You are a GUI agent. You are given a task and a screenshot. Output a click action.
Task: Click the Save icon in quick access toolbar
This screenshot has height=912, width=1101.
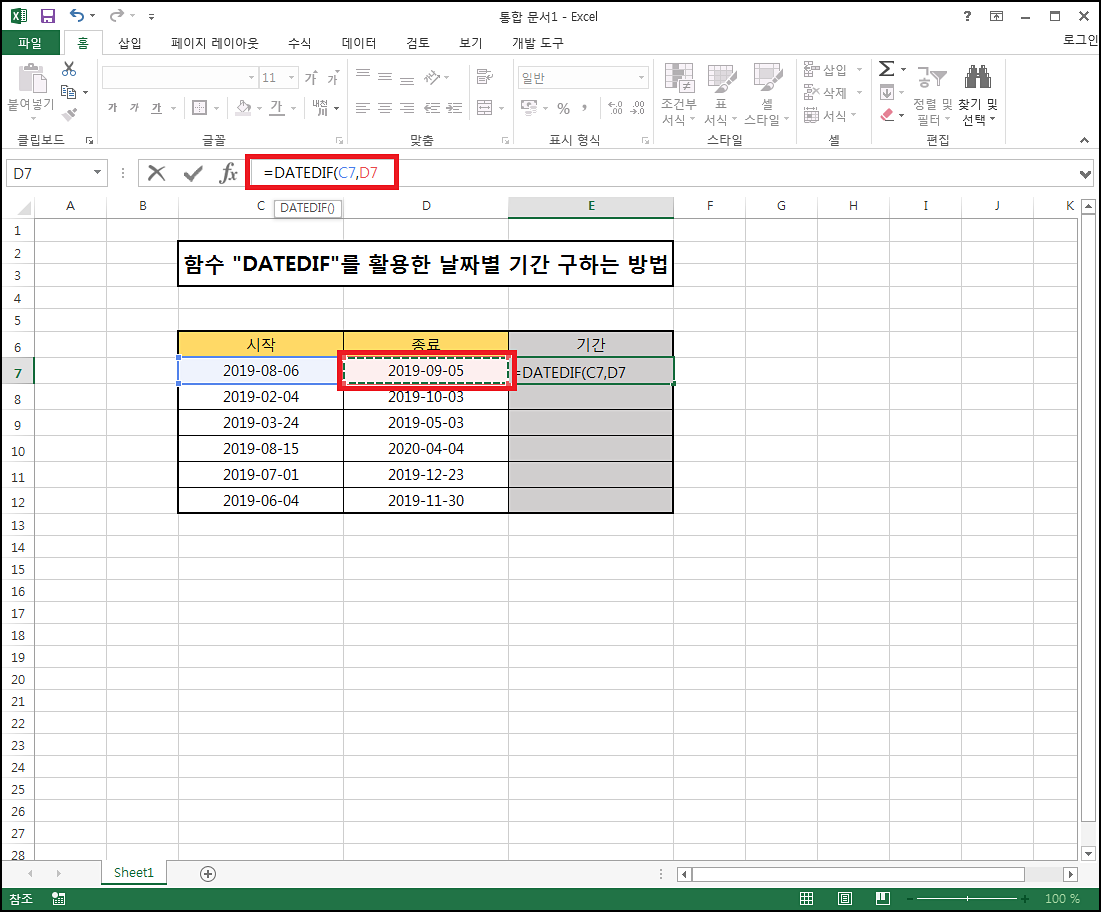coord(47,15)
